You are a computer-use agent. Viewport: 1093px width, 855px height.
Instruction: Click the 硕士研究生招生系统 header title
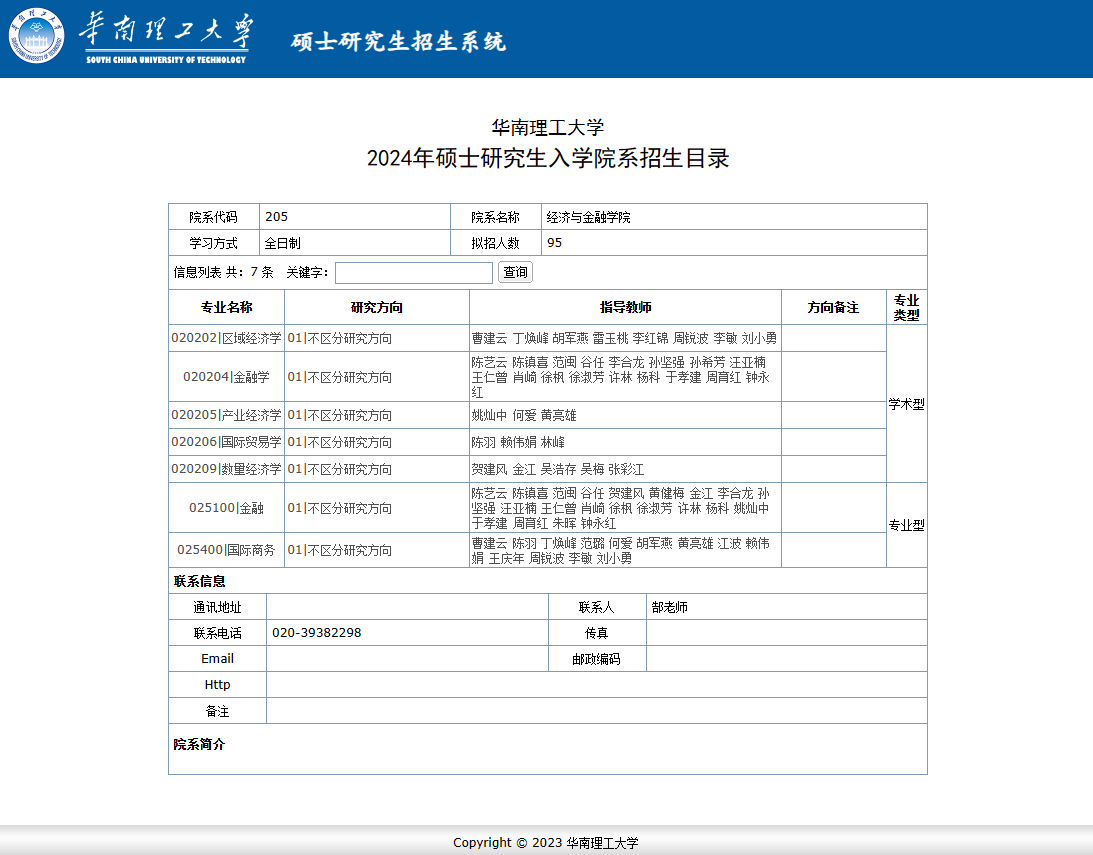pyautogui.click(x=398, y=42)
